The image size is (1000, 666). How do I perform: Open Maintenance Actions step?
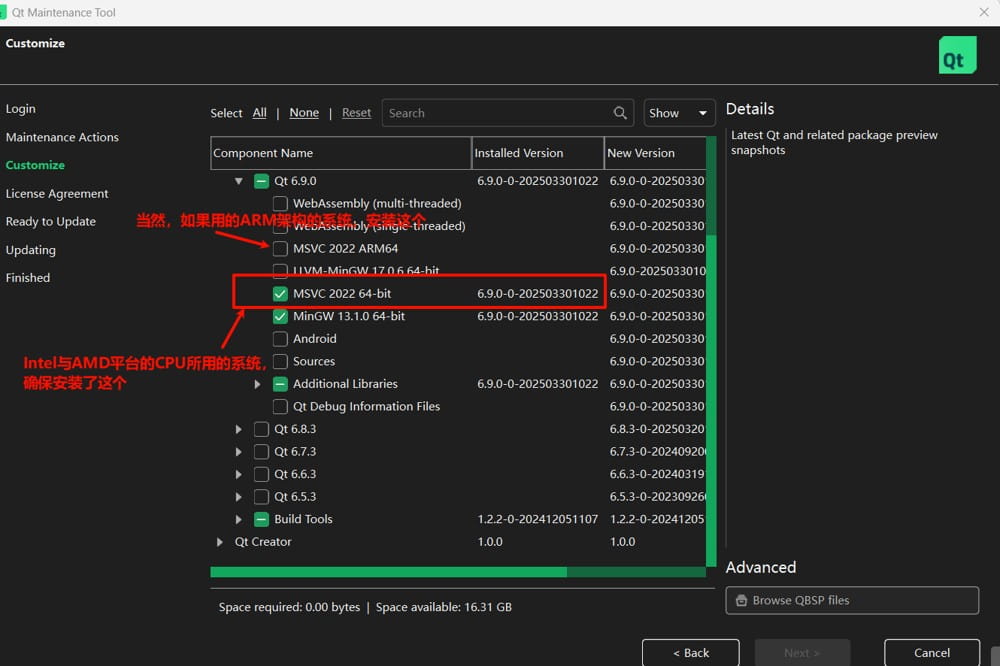point(62,137)
